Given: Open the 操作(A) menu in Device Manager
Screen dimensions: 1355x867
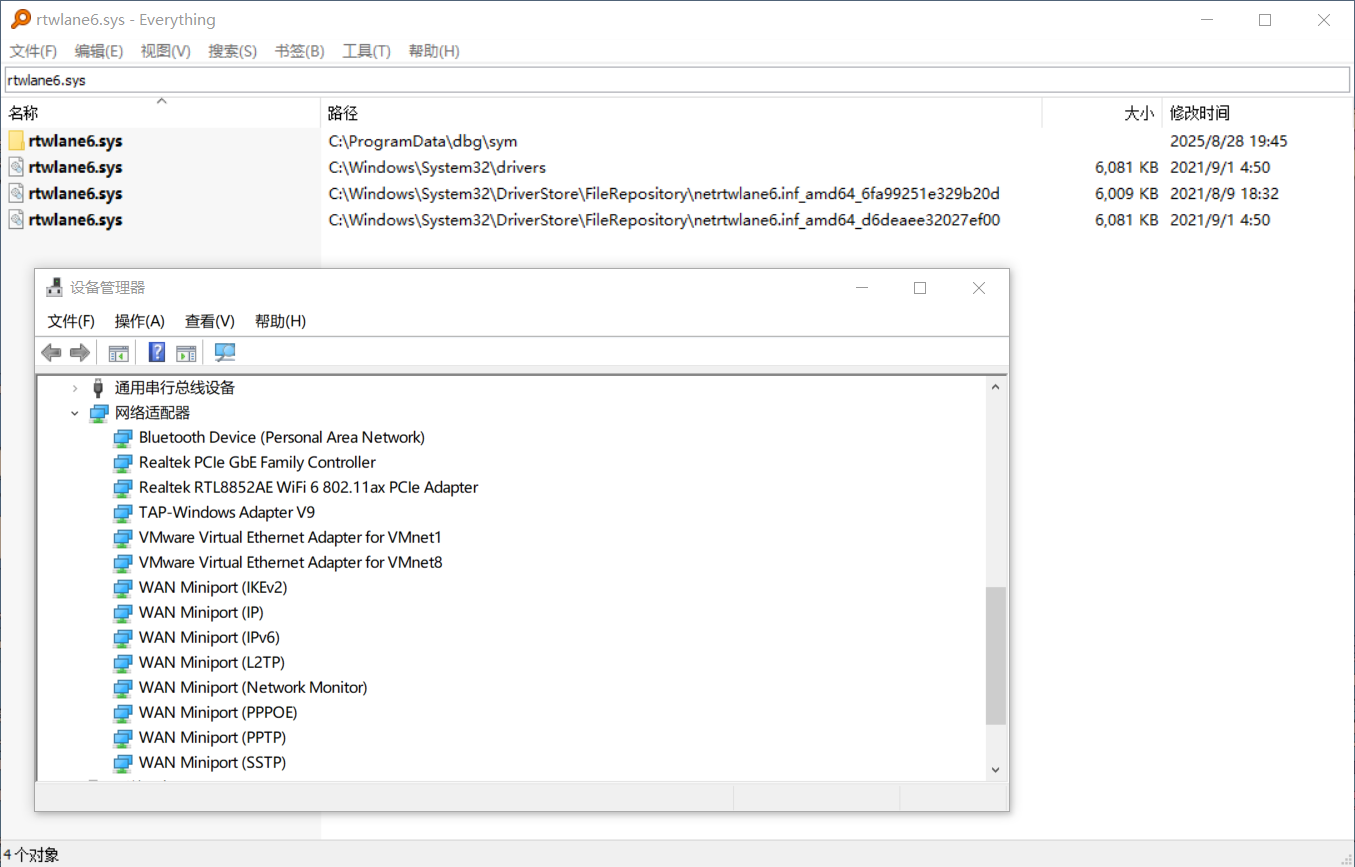Looking at the screenshot, I should 140,321.
